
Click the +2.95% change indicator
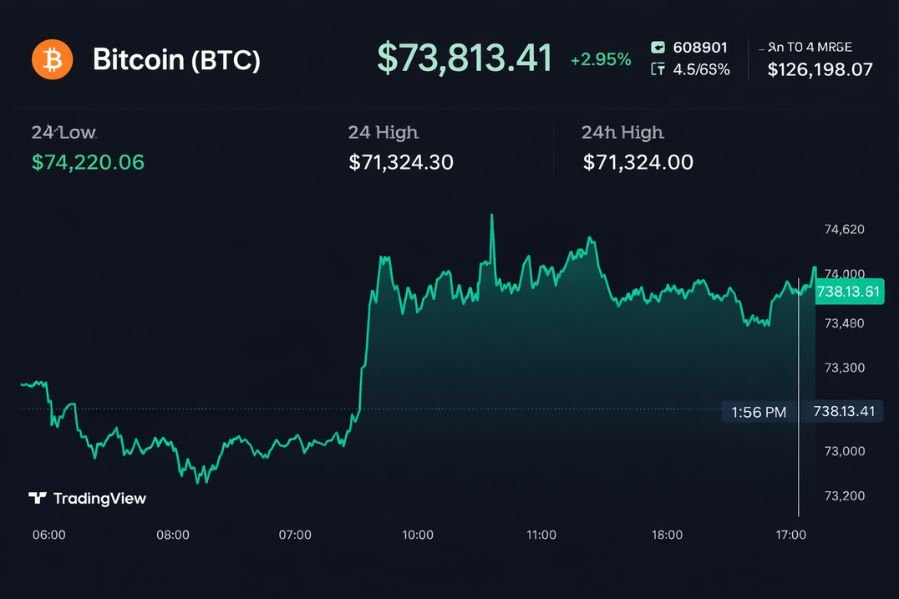[600, 60]
